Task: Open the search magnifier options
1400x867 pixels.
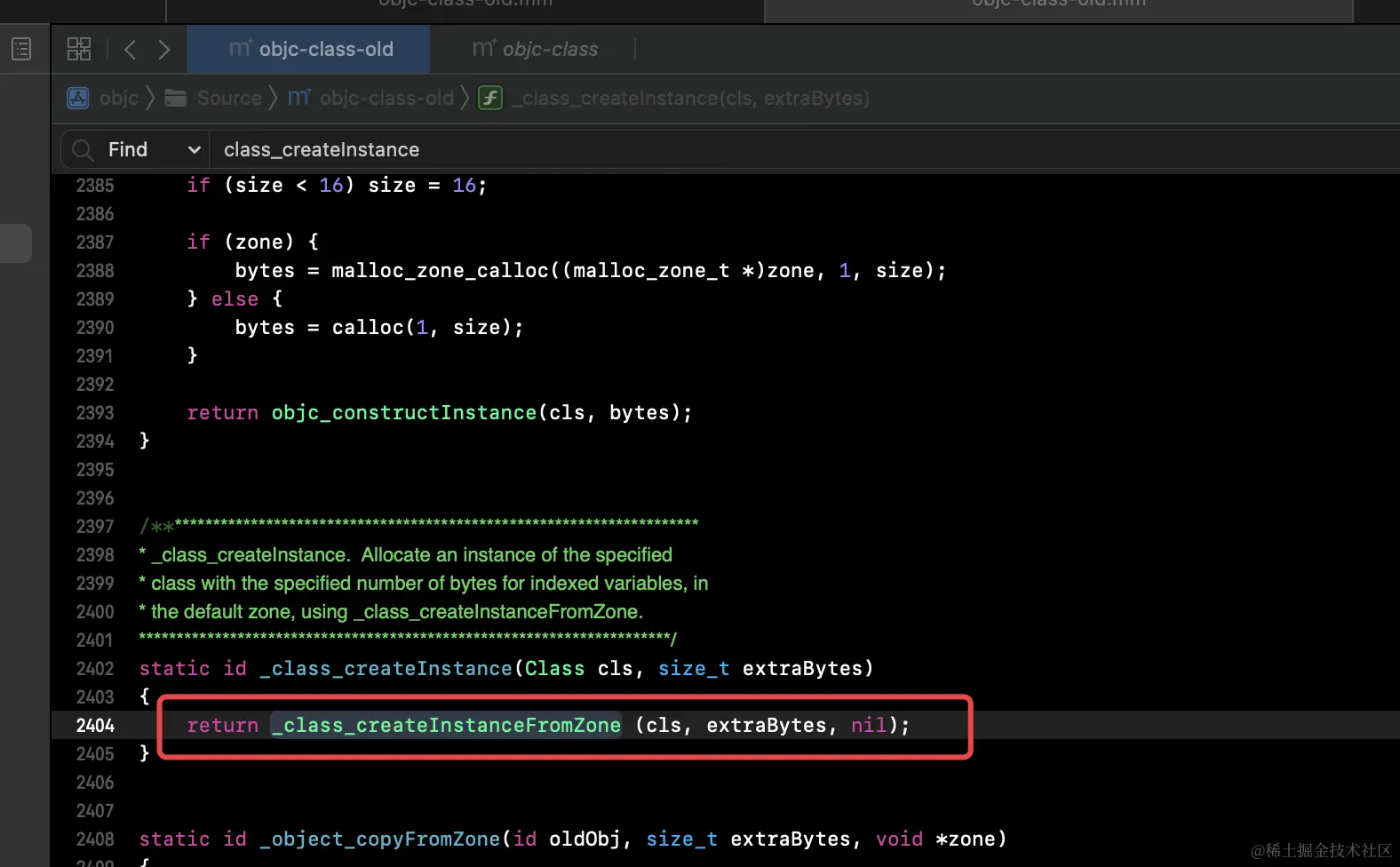Action: tap(83, 150)
